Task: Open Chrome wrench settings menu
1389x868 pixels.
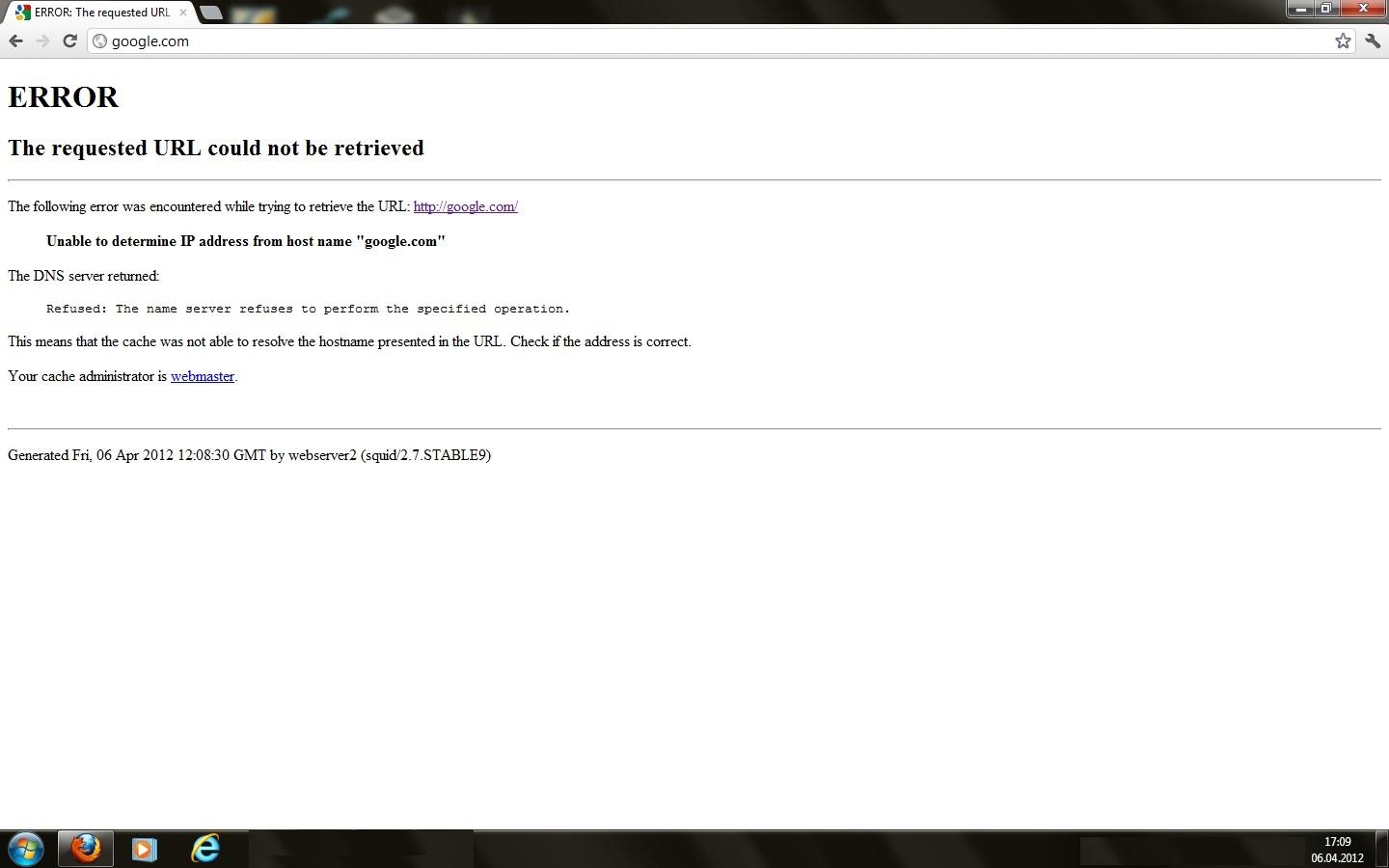Action: click(x=1373, y=41)
